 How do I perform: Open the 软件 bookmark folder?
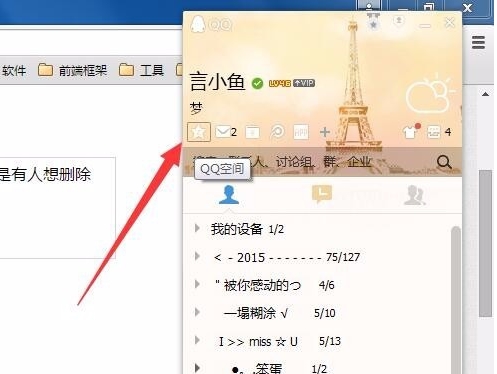coord(14,71)
